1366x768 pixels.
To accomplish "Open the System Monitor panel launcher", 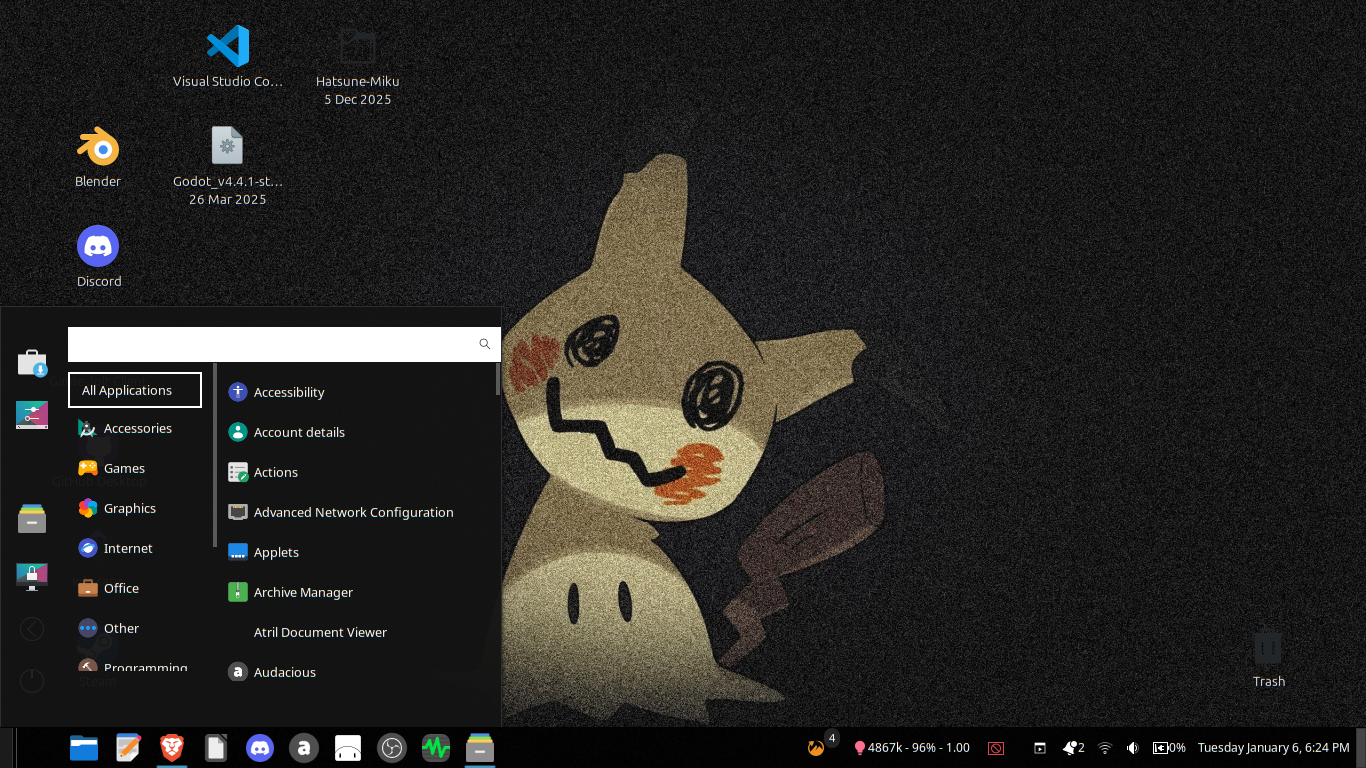I will click(x=435, y=747).
